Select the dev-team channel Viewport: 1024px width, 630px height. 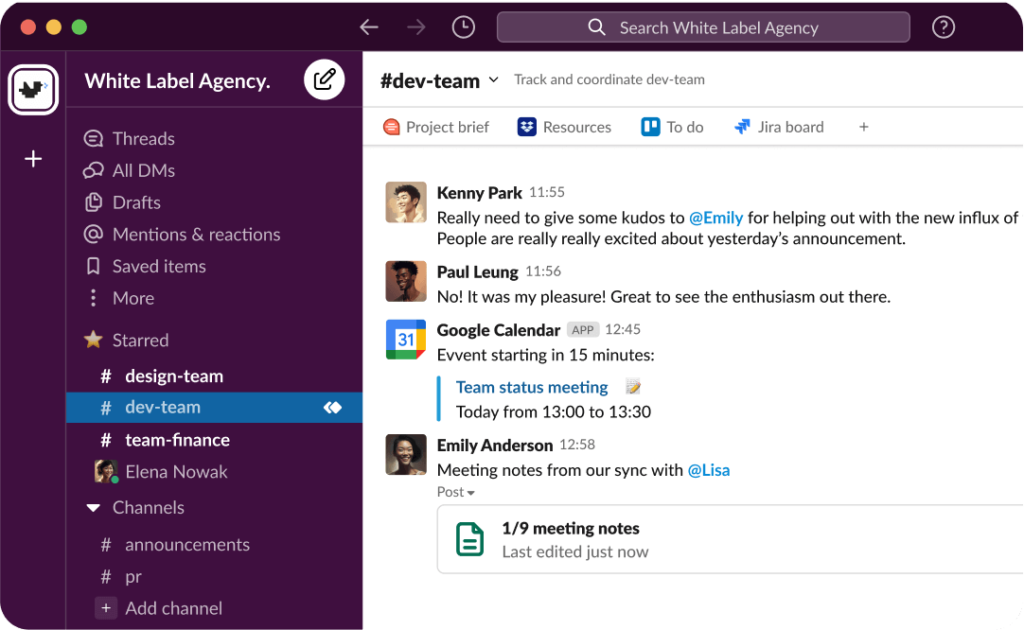(214, 407)
